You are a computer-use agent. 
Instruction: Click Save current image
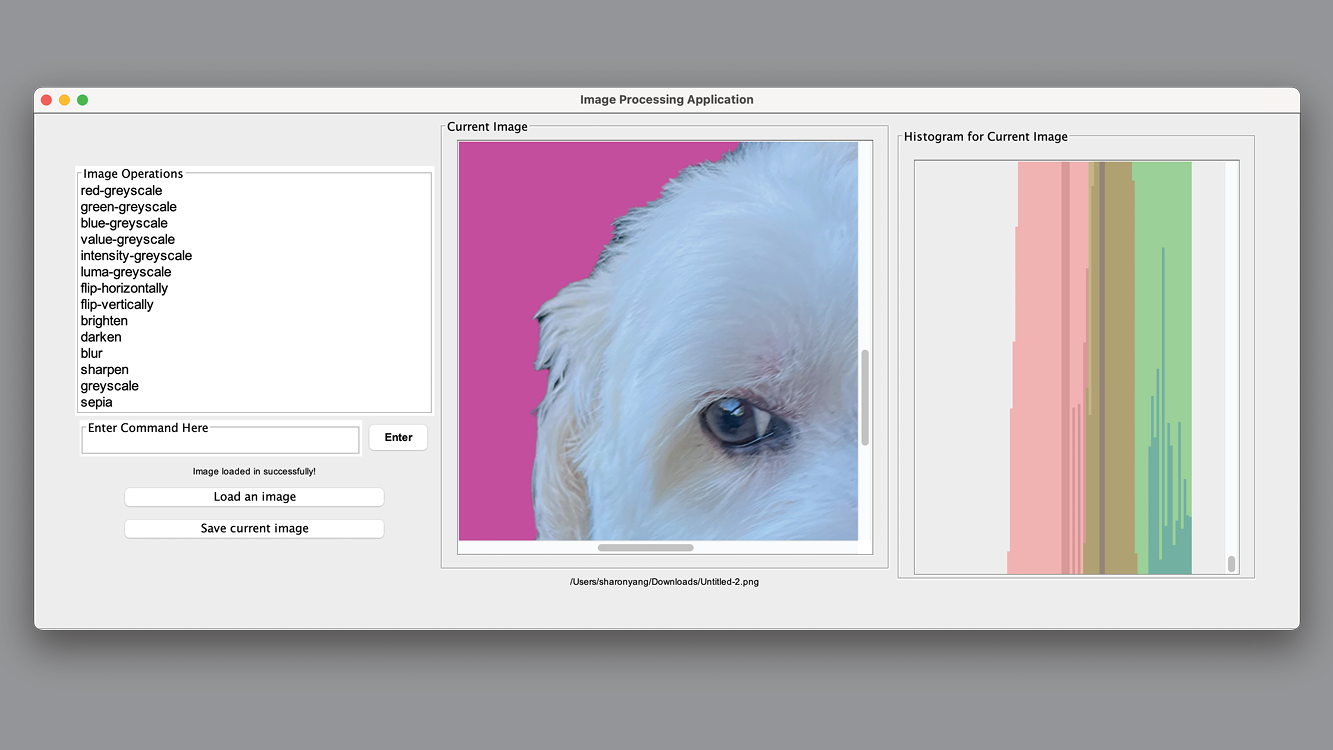coord(254,528)
